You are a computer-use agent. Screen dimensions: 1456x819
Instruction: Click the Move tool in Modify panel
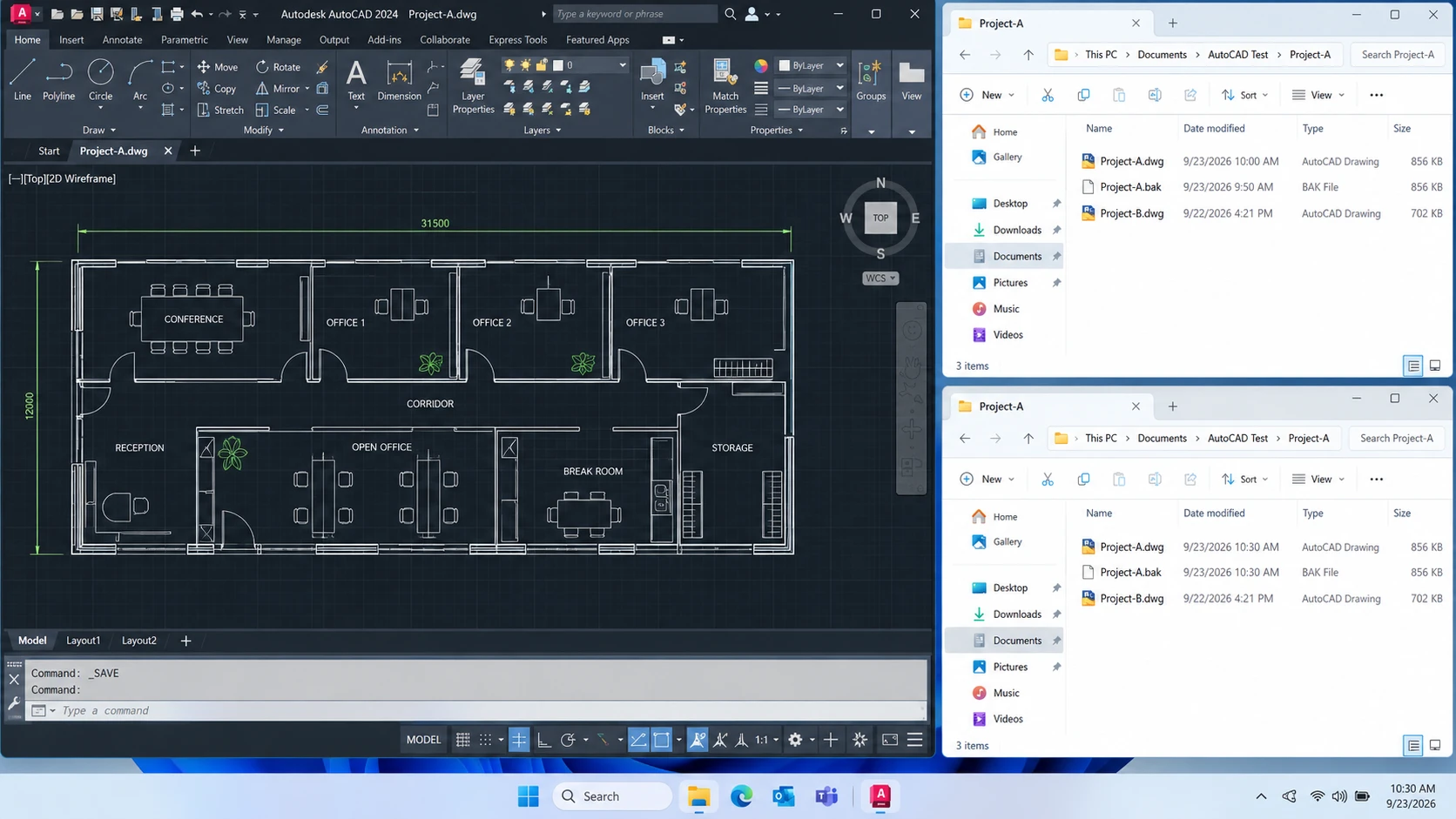pyautogui.click(x=217, y=67)
